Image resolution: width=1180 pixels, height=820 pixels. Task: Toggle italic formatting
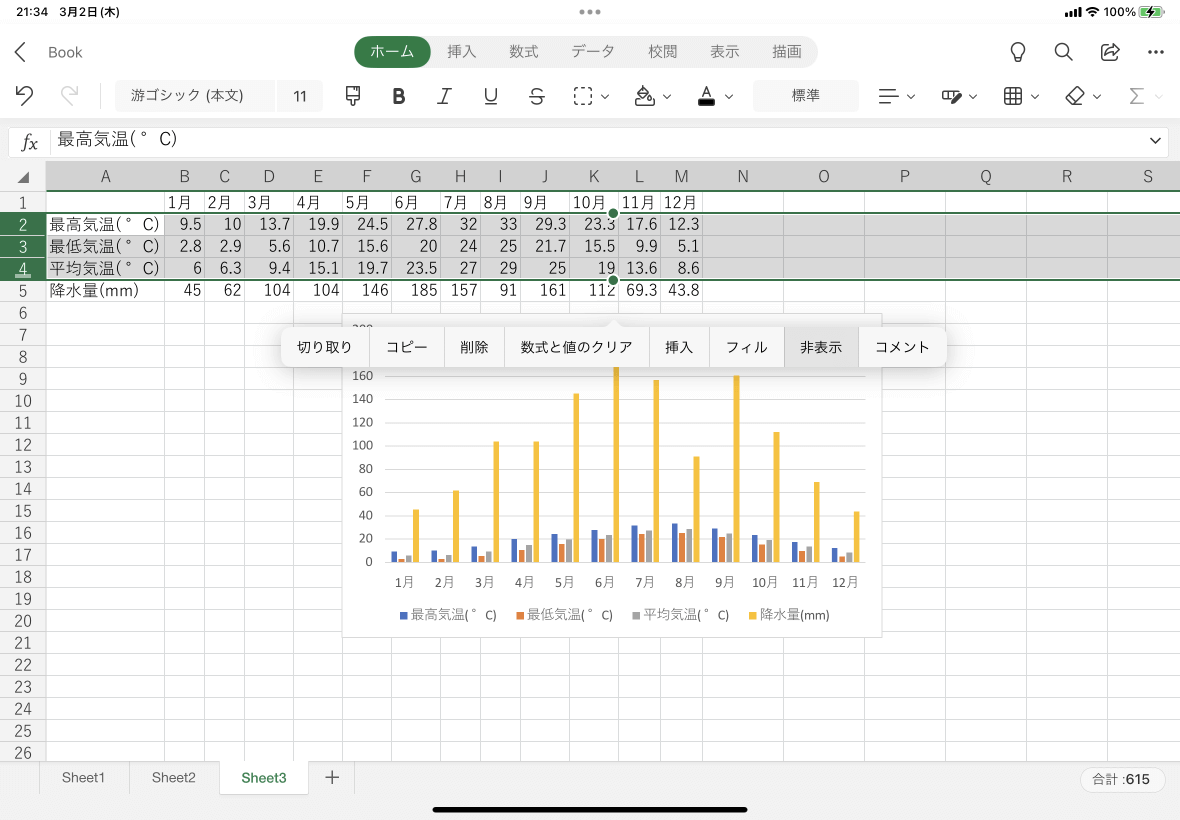tap(445, 96)
